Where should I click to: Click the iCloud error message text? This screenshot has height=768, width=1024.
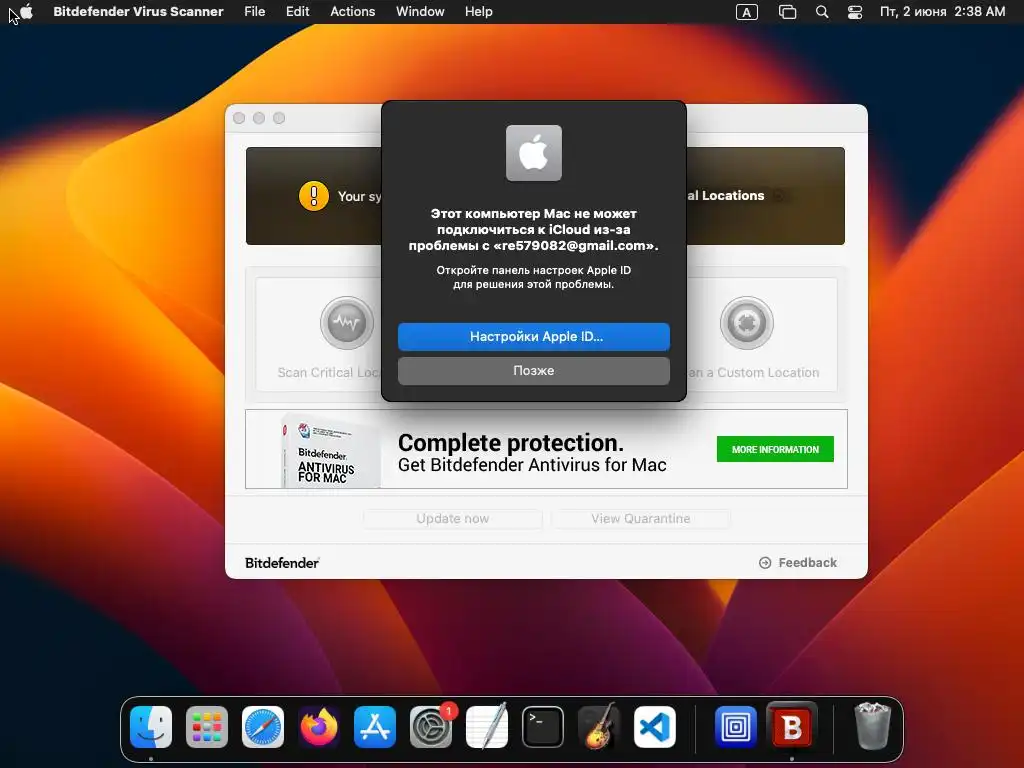tap(534, 229)
